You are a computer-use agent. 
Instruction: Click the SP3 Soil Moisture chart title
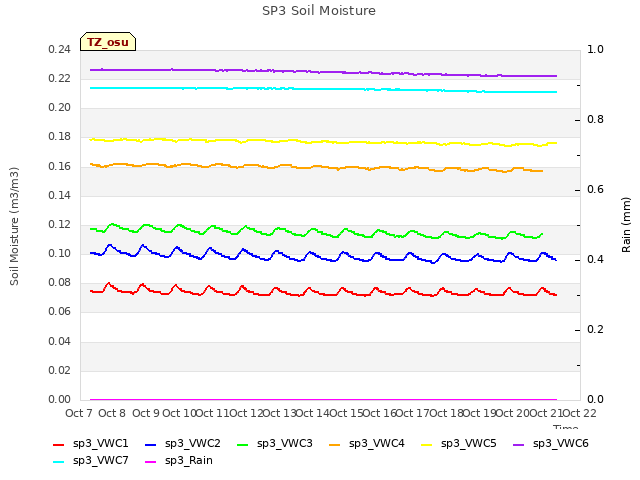(319, 11)
